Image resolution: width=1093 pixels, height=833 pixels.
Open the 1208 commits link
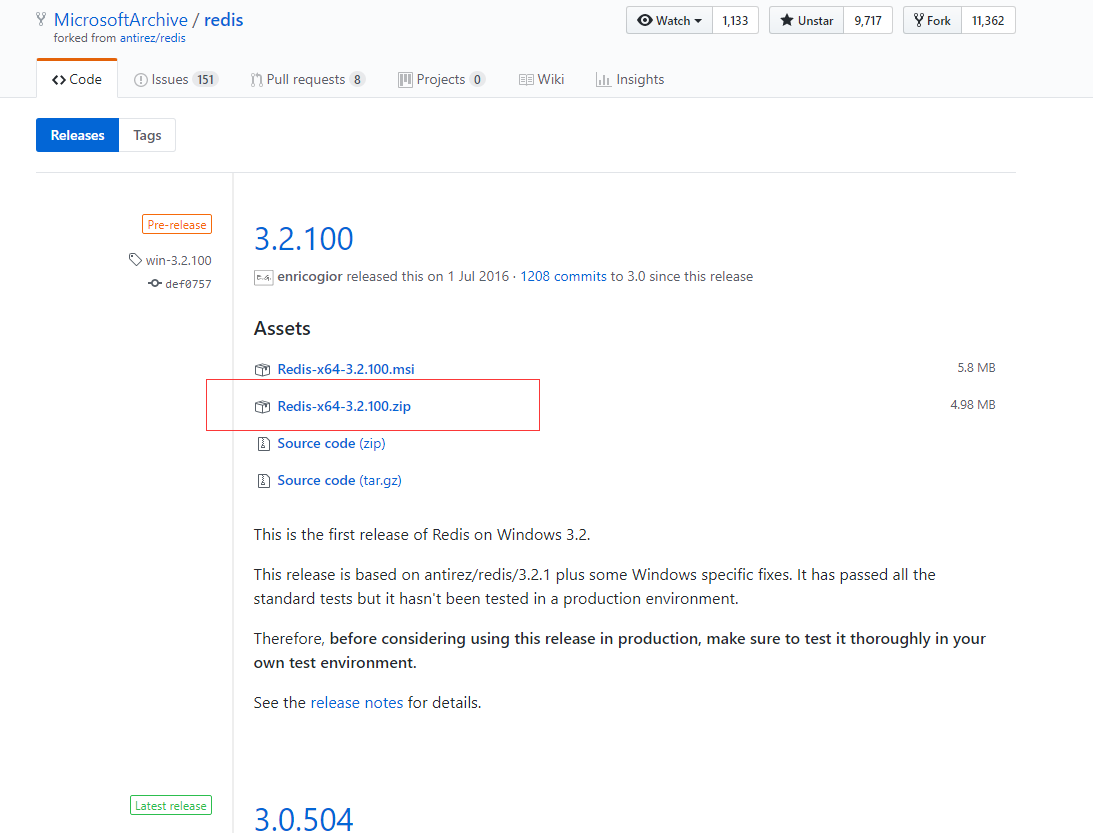(x=563, y=277)
